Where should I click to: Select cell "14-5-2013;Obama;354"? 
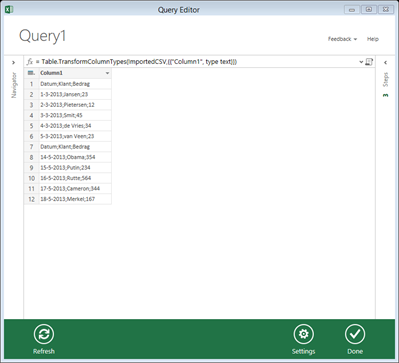[x=75, y=157]
